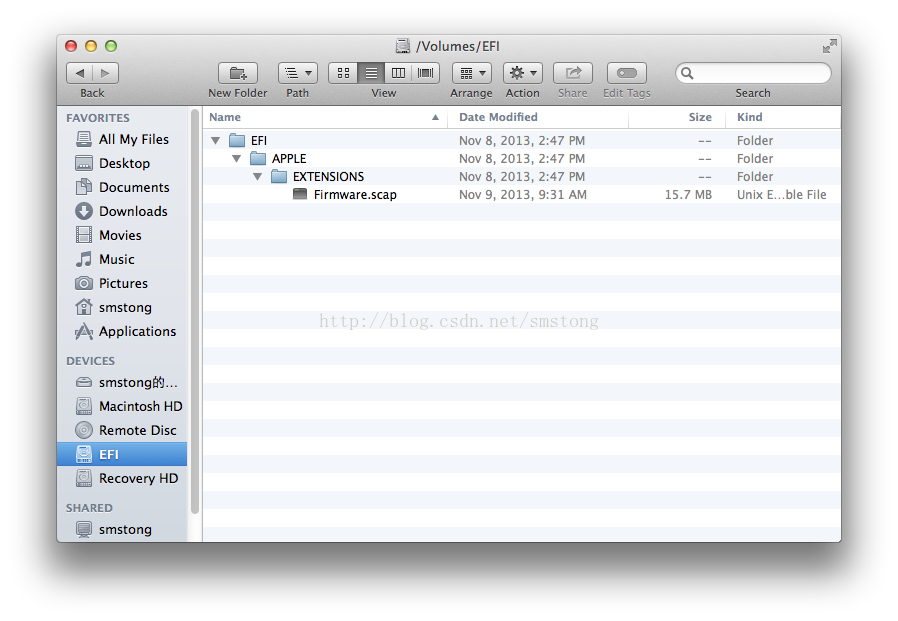Click the 15.7 MB size value
The width and height of the screenshot is (898, 621).
(x=688, y=195)
